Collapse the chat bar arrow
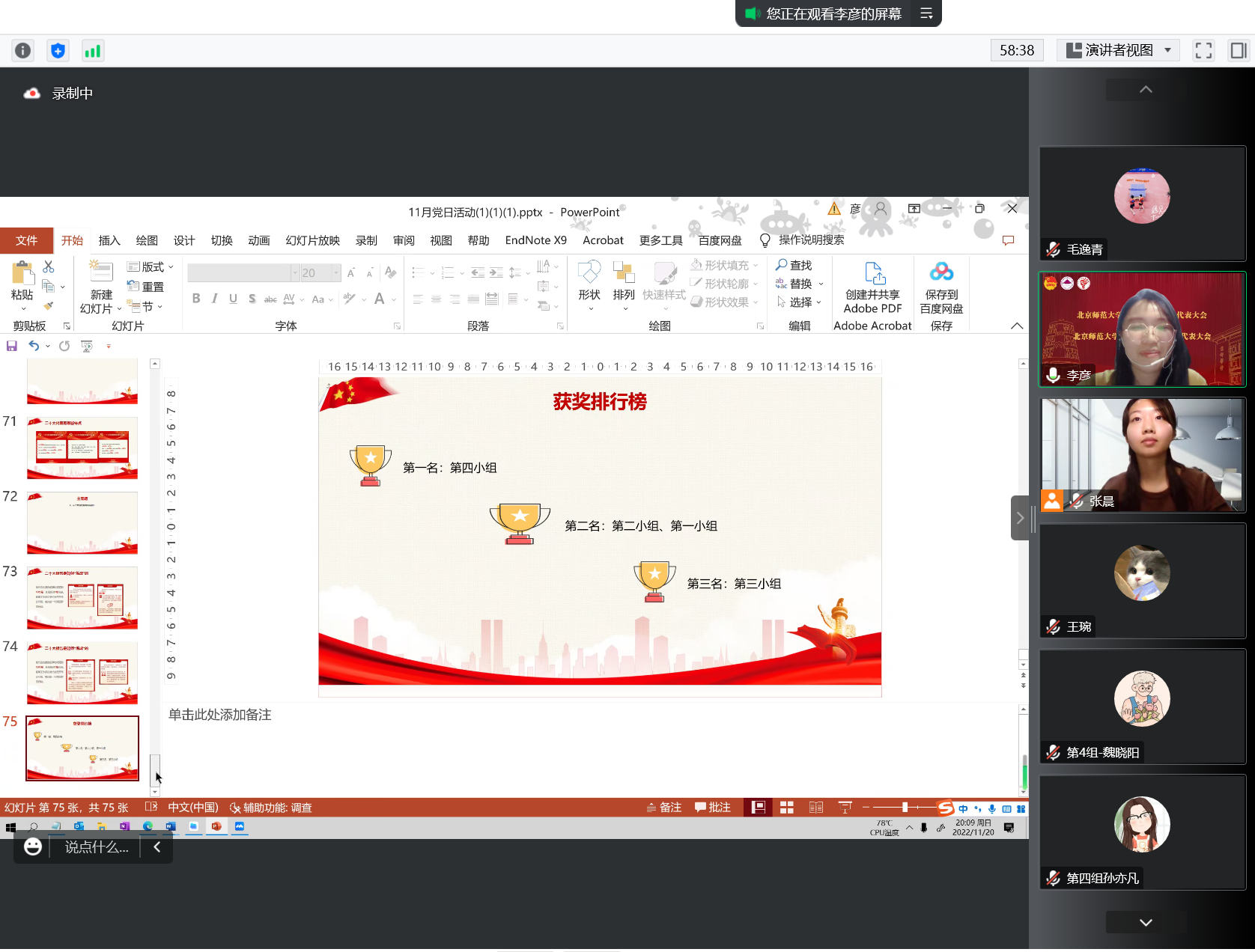1255x952 pixels. (157, 846)
